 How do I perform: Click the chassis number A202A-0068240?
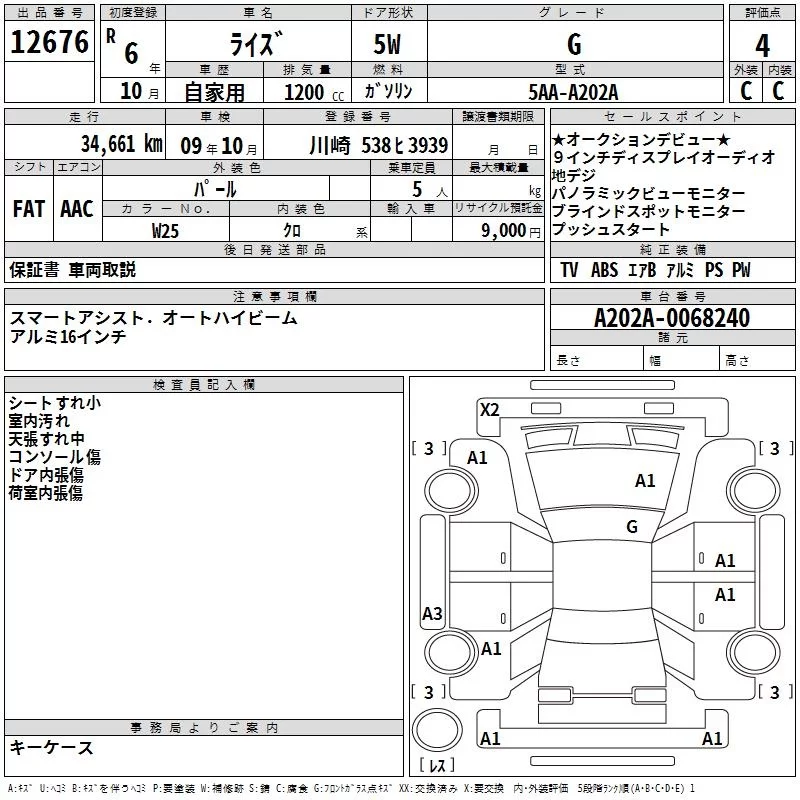point(672,318)
